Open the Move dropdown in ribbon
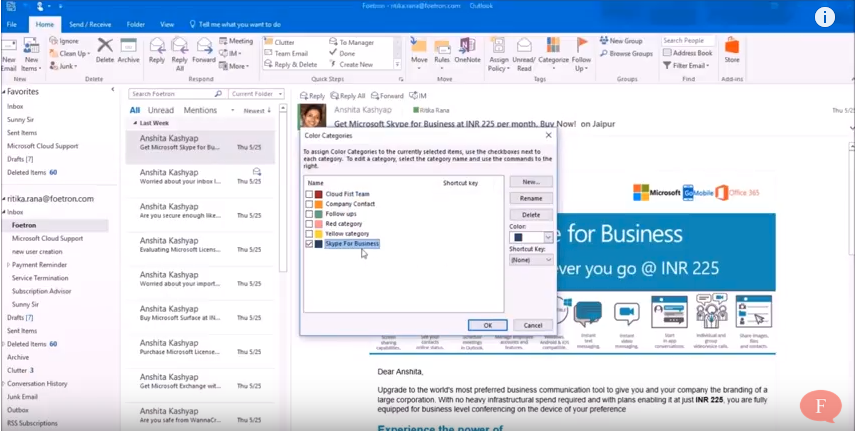This screenshot has width=857, height=431. [x=419, y=54]
